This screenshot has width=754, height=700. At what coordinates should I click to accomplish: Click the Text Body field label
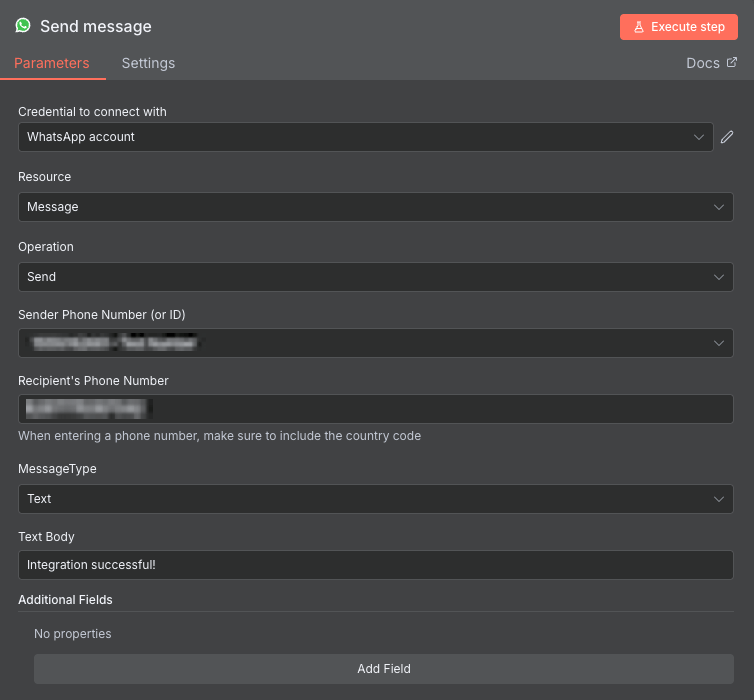click(x=46, y=537)
